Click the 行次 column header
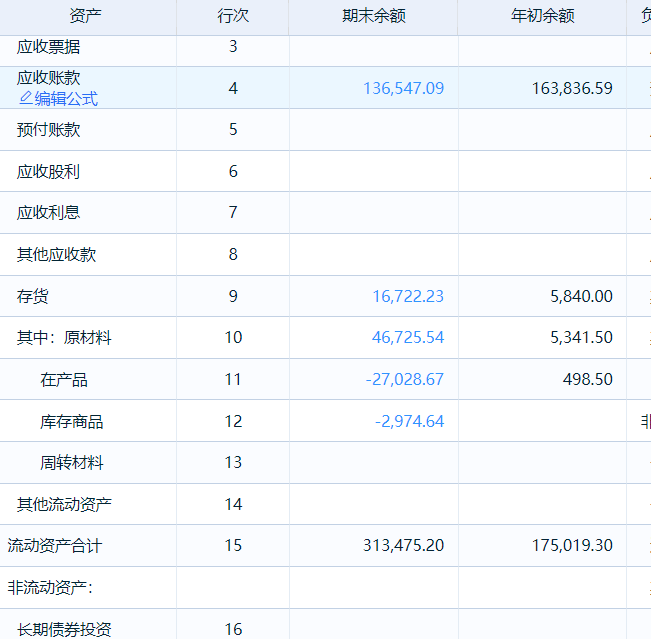The width and height of the screenshot is (651, 639). [x=233, y=17]
